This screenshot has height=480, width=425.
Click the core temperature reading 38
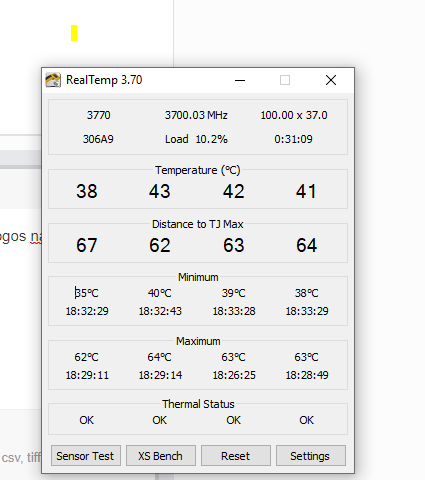click(87, 191)
